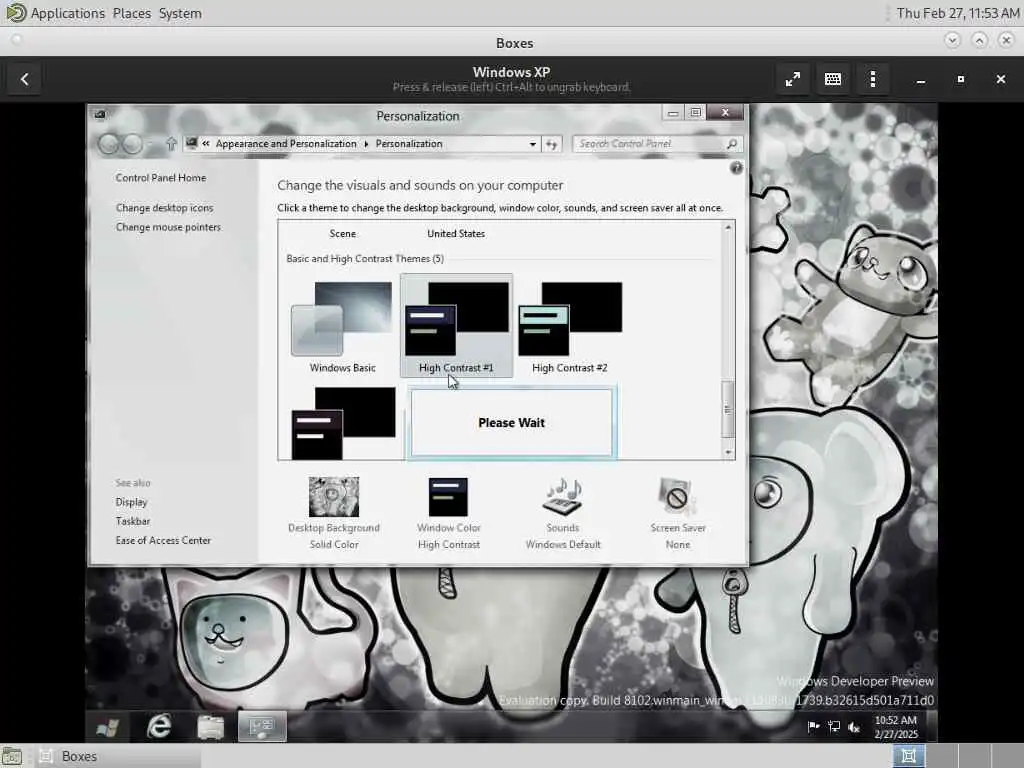Click the theme list scrollbar thumb
Screen dimensions: 1024x768
click(728, 409)
